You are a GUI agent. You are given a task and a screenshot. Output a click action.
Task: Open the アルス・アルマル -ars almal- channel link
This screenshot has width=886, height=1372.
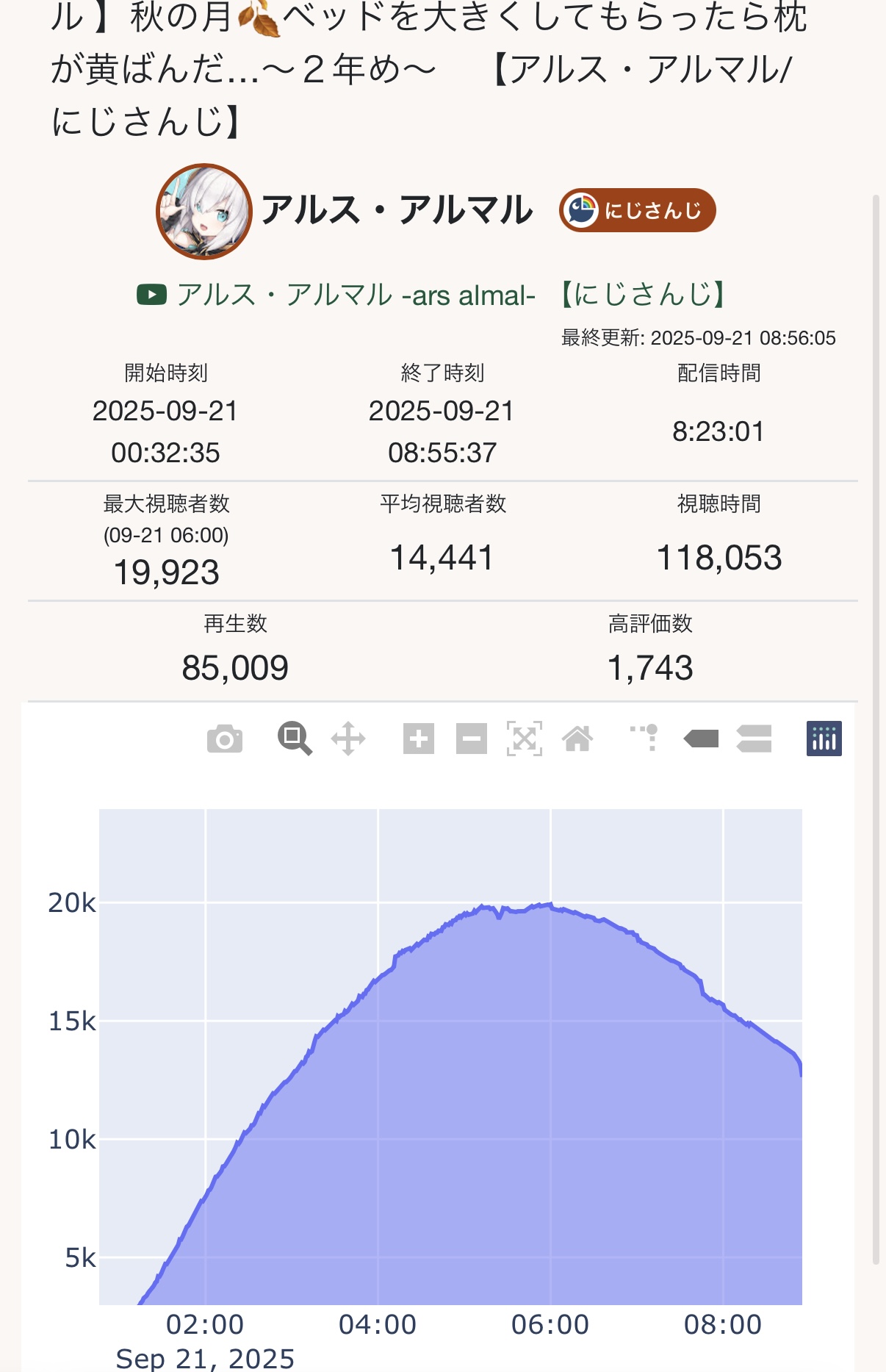tap(356, 295)
